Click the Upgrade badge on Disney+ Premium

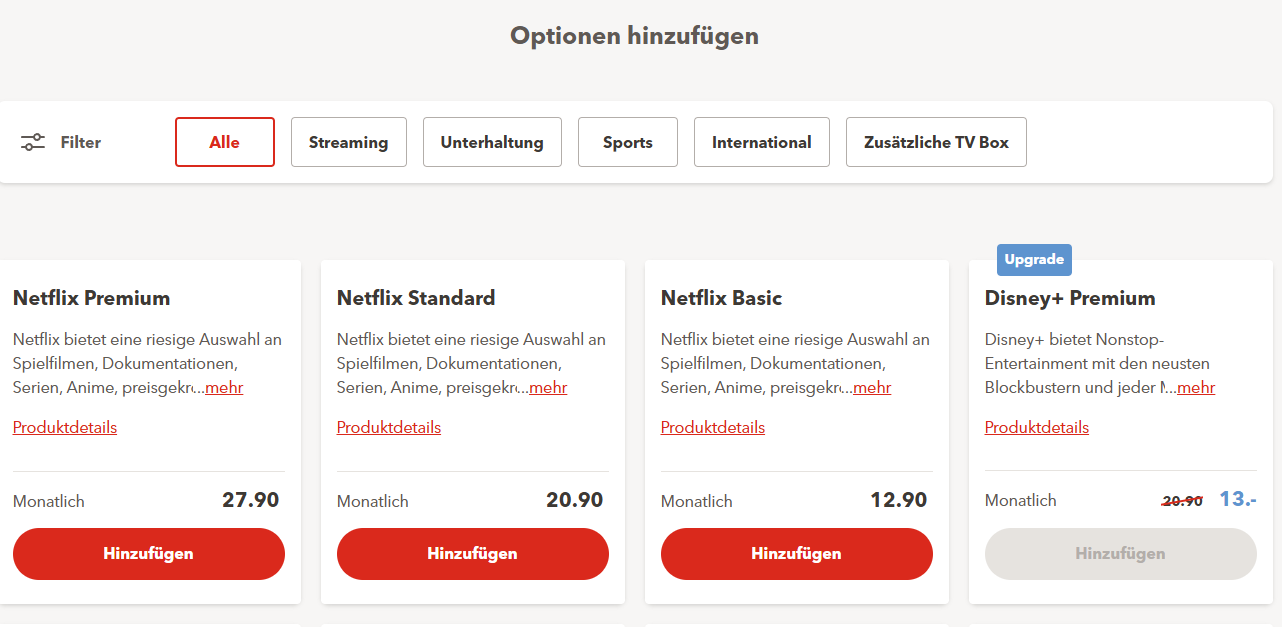point(1034,260)
